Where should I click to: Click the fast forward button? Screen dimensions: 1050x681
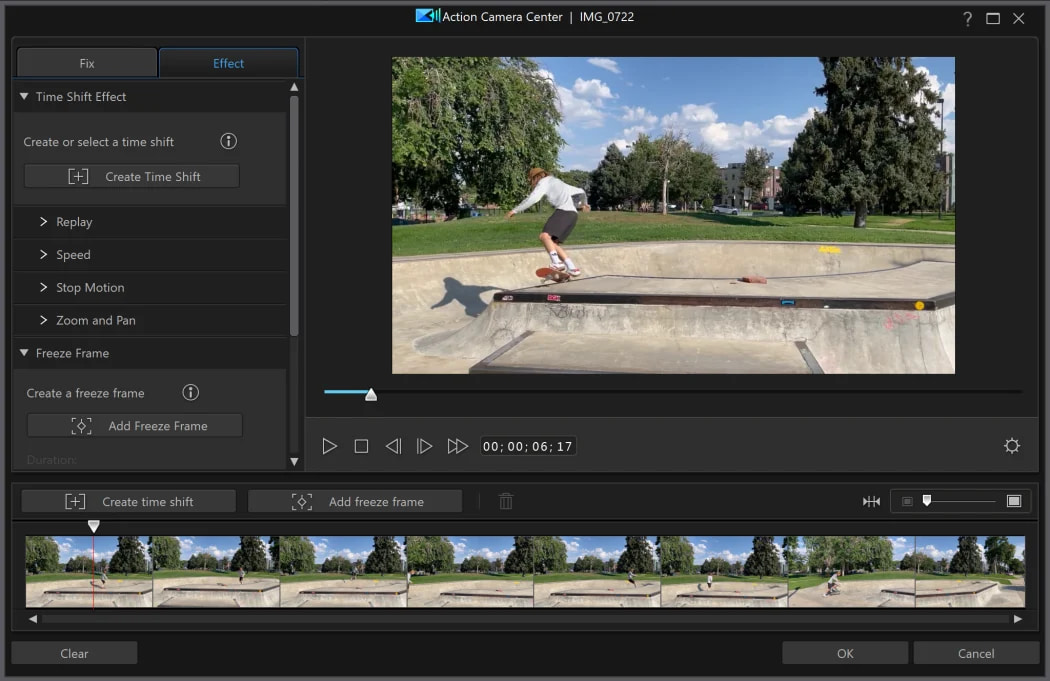click(457, 446)
